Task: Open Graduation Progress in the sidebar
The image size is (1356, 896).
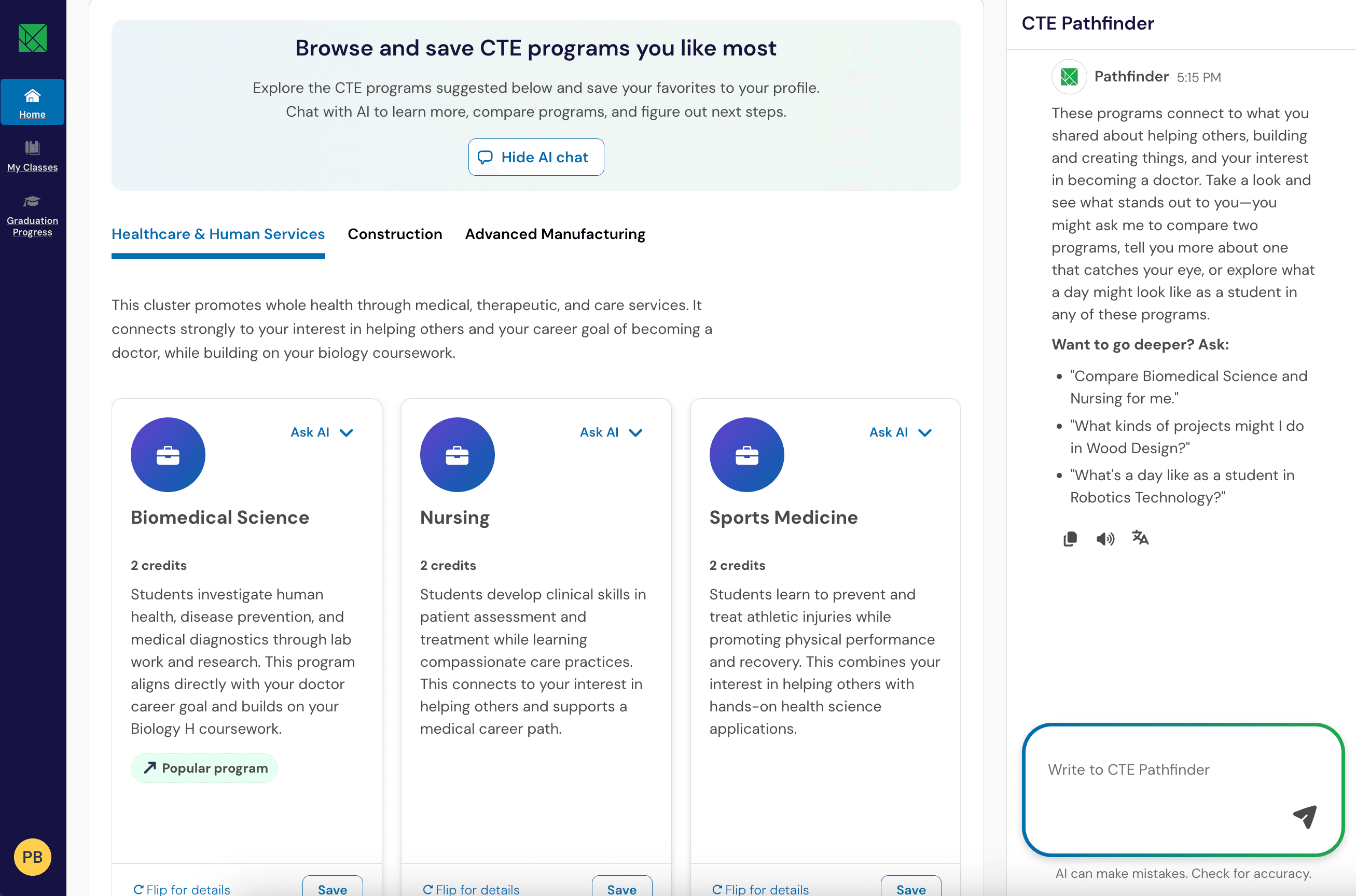Action: pyautogui.click(x=33, y=216)
